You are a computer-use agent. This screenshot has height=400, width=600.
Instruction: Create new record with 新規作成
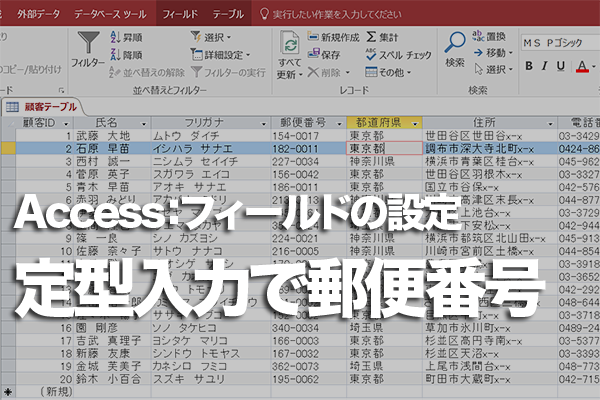pyautogui.click(x=334, y=37)
